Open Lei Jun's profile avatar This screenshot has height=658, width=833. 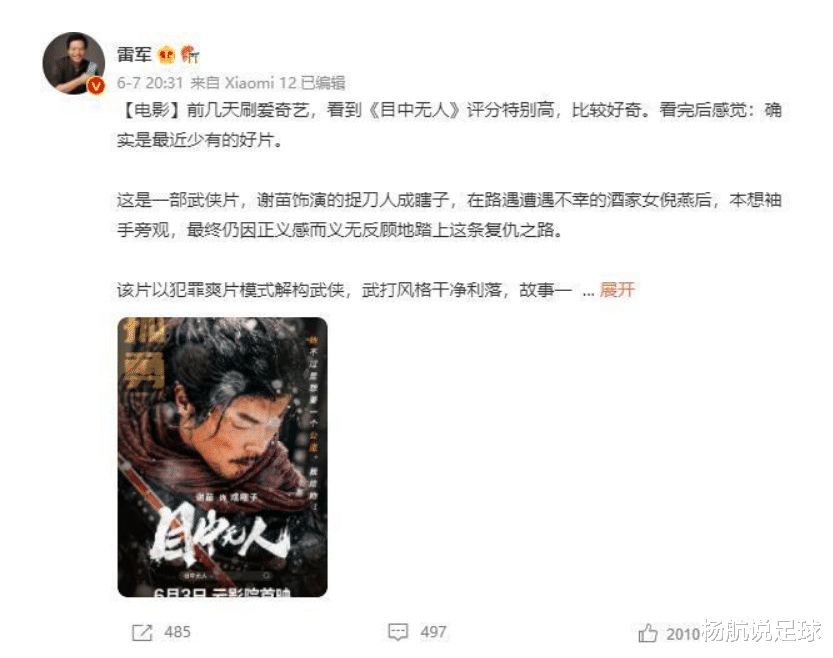(x=73, y=63)
